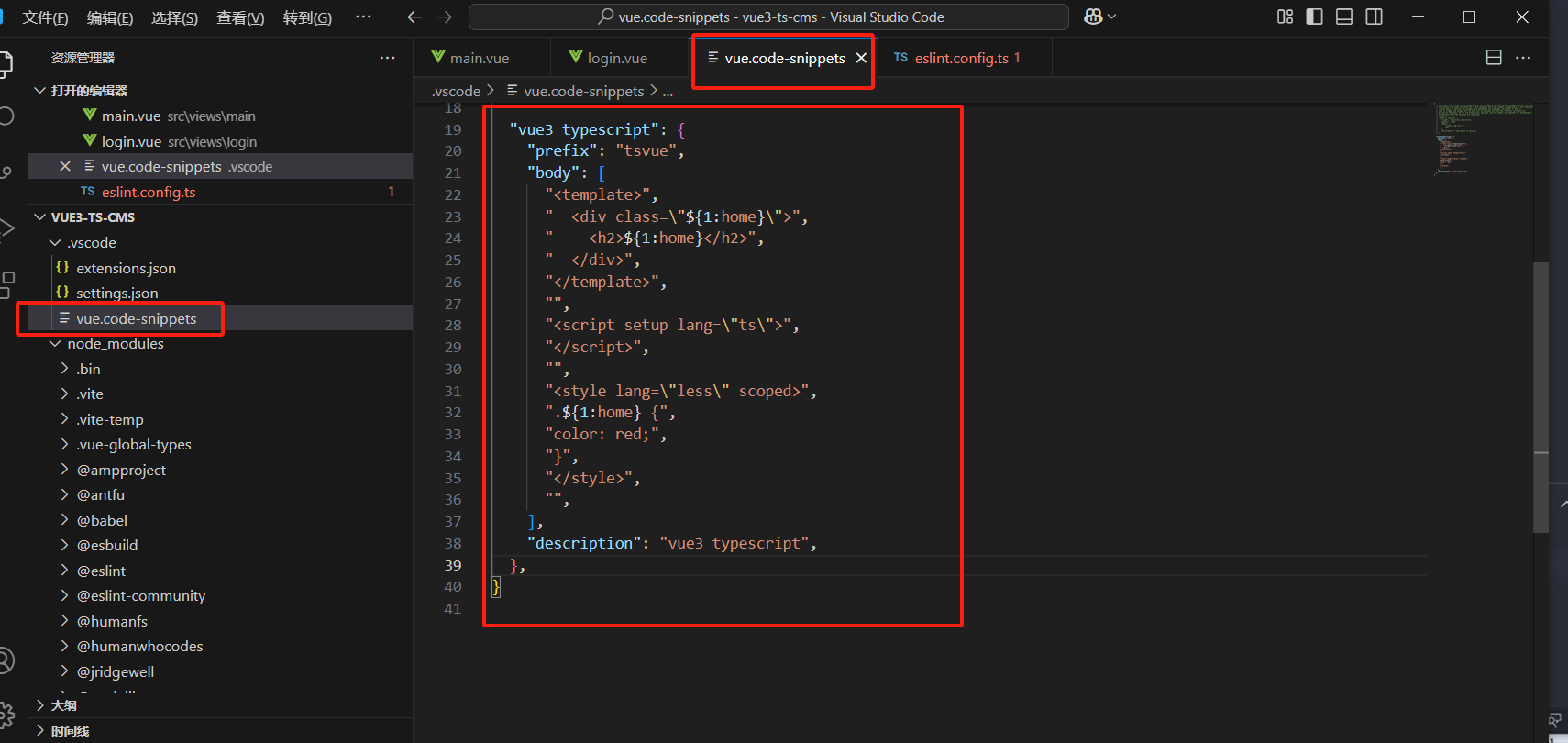
Task: Toggle the secondary side bar
Action: [1374, 17]
